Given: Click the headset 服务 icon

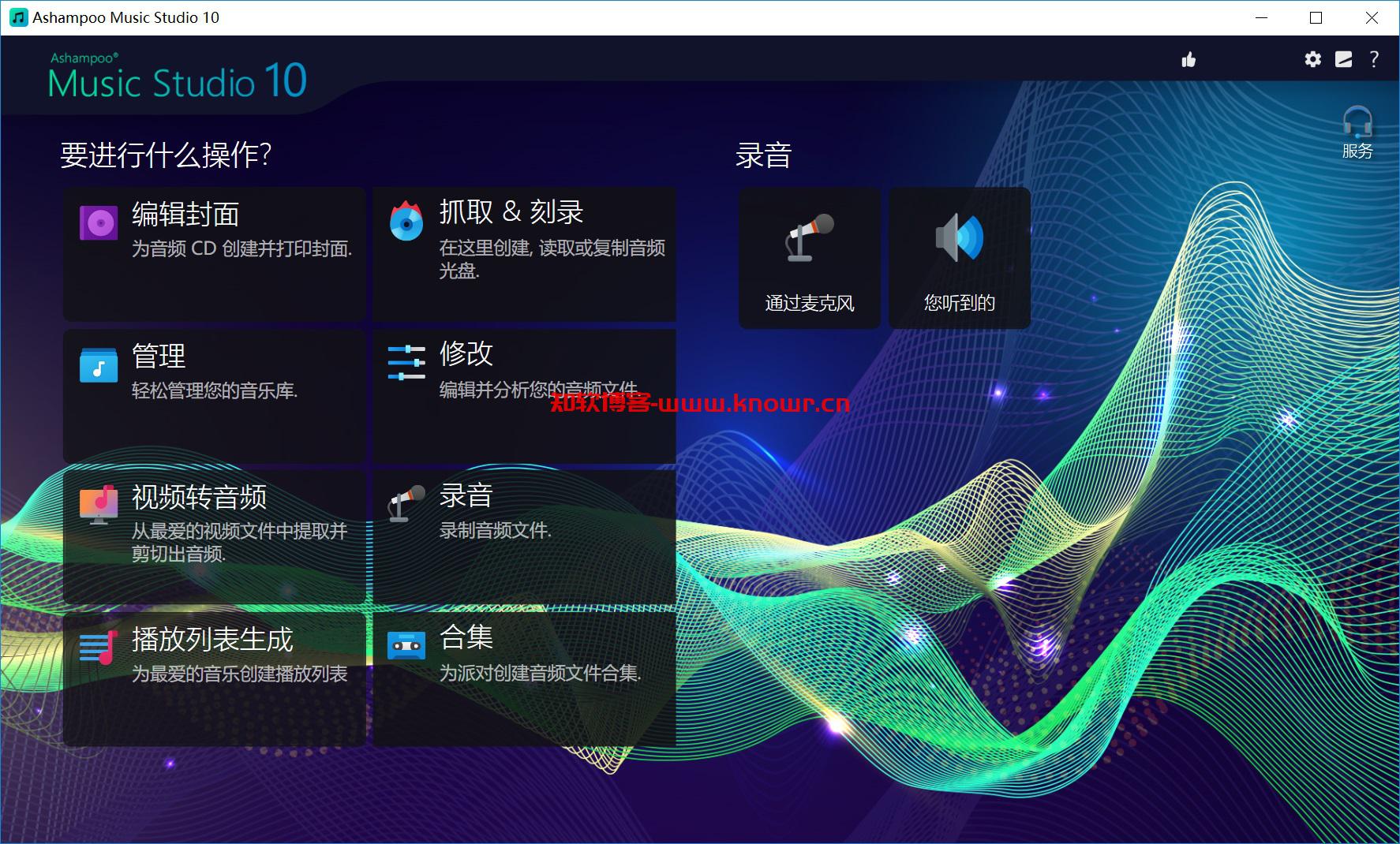Looking at the screenshot, I should (1357, 122).
